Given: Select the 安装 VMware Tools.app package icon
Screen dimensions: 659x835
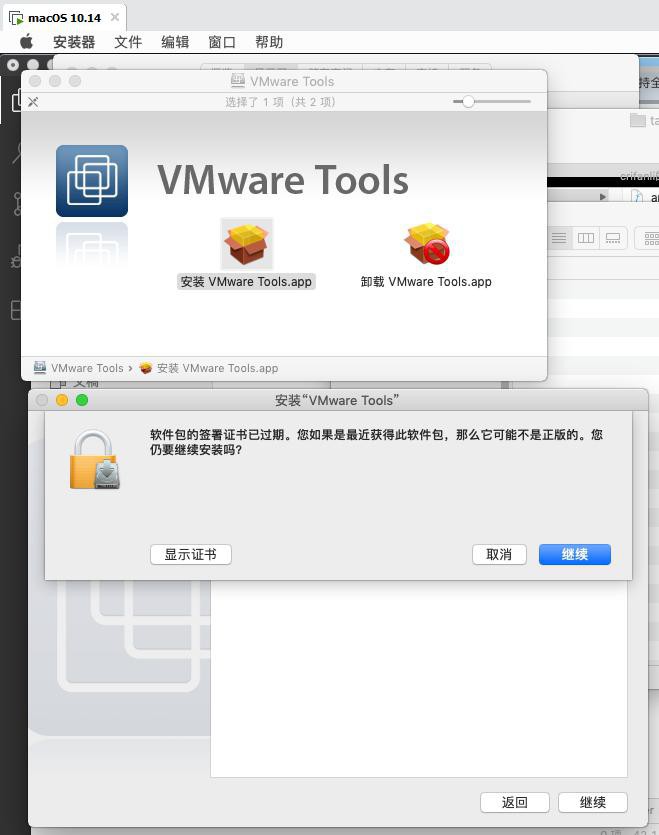Looking at the screenshot, I should [246, 244].
